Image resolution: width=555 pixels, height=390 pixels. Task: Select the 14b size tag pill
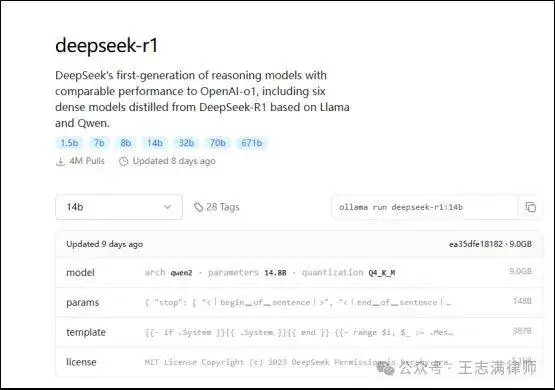click(x=155, y=143)
